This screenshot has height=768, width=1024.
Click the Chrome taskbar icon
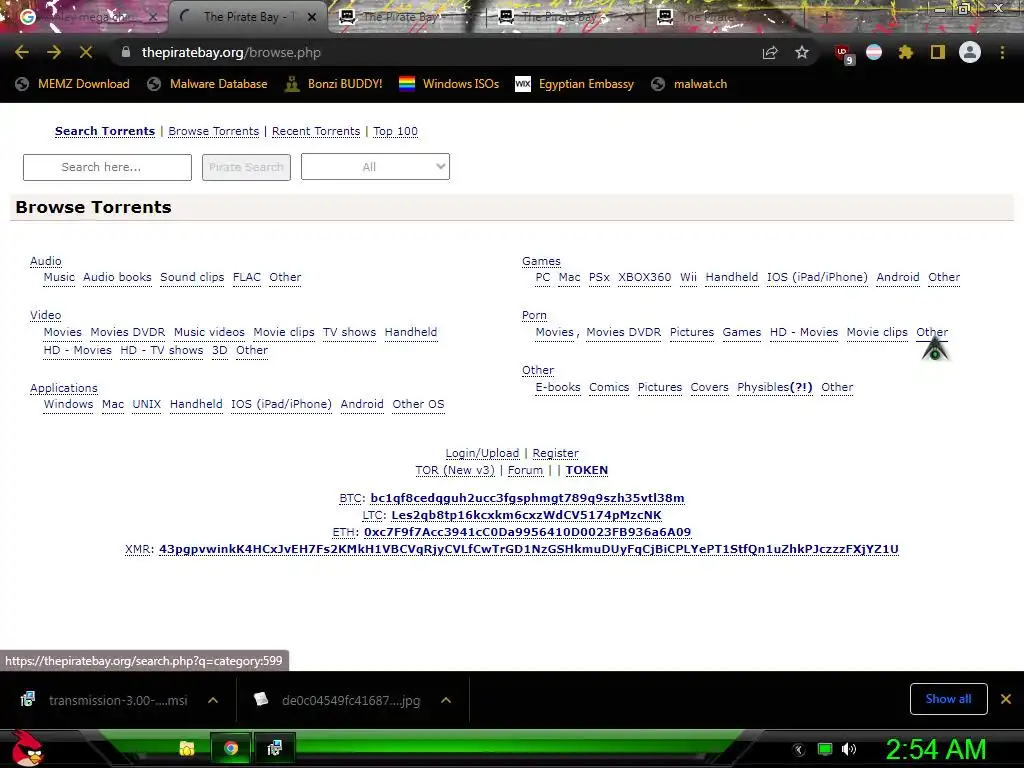click(231, 748)
